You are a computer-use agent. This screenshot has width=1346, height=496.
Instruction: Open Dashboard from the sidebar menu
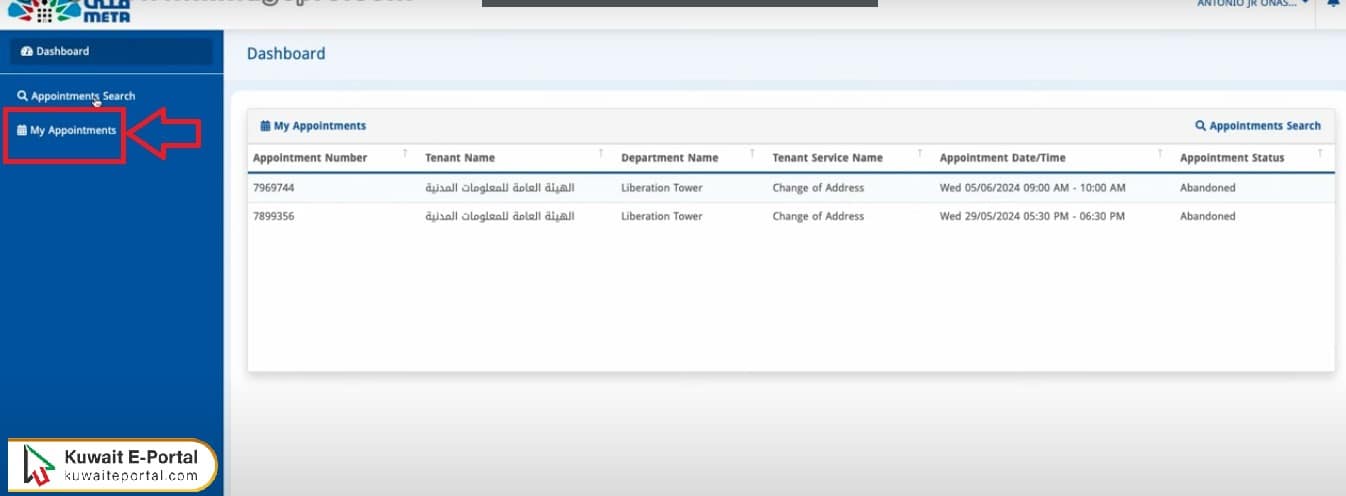coord(62,51)
